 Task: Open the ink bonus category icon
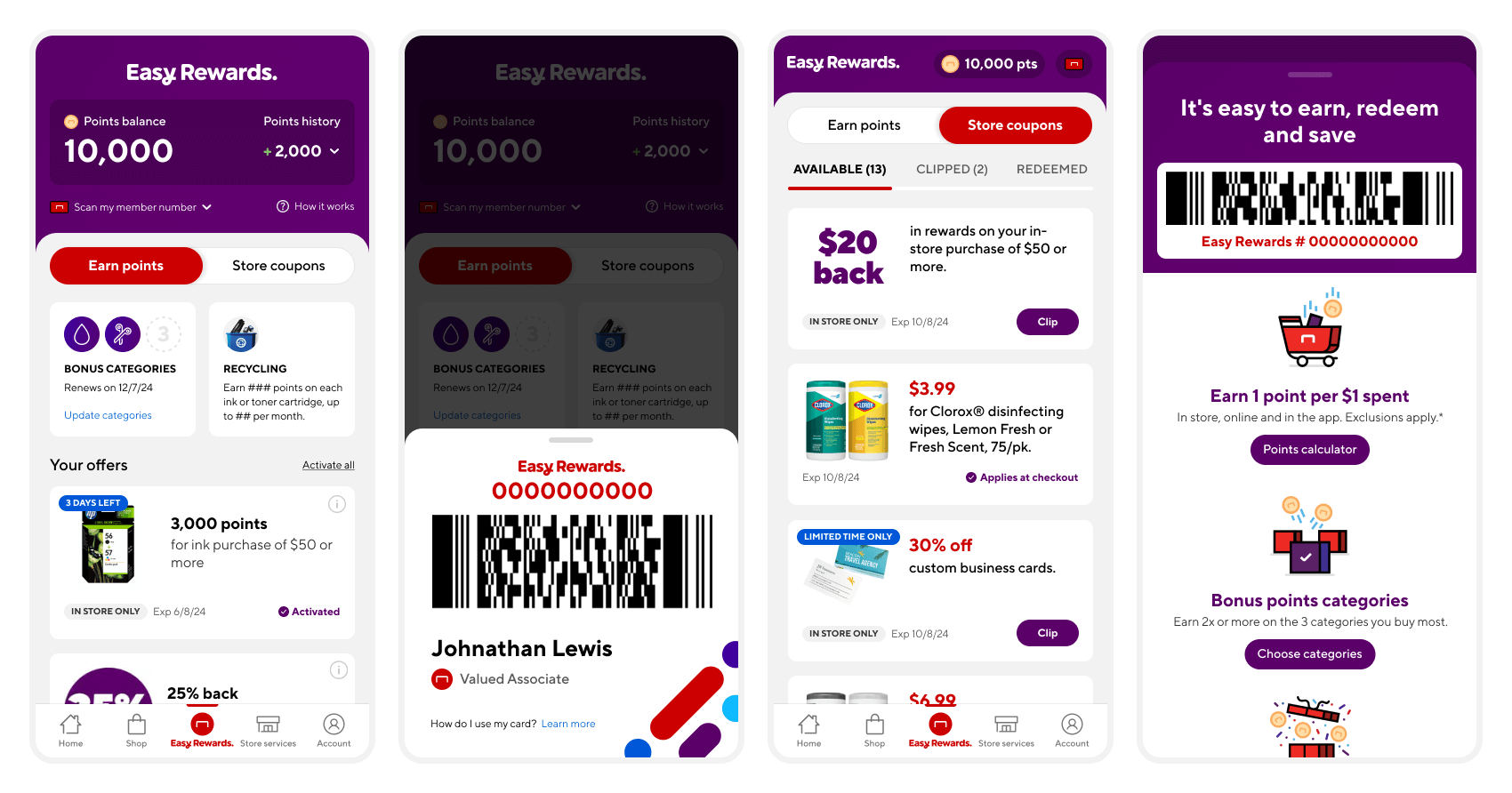(82, 334)
